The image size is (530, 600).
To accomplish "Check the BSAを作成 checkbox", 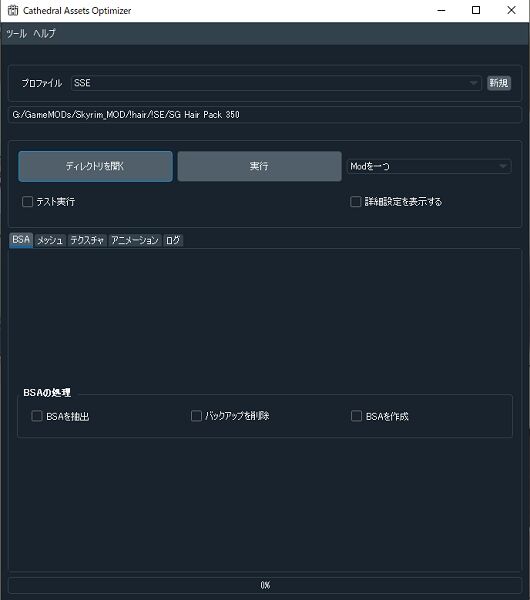I will pyautogui.click(x=356, y=416).
